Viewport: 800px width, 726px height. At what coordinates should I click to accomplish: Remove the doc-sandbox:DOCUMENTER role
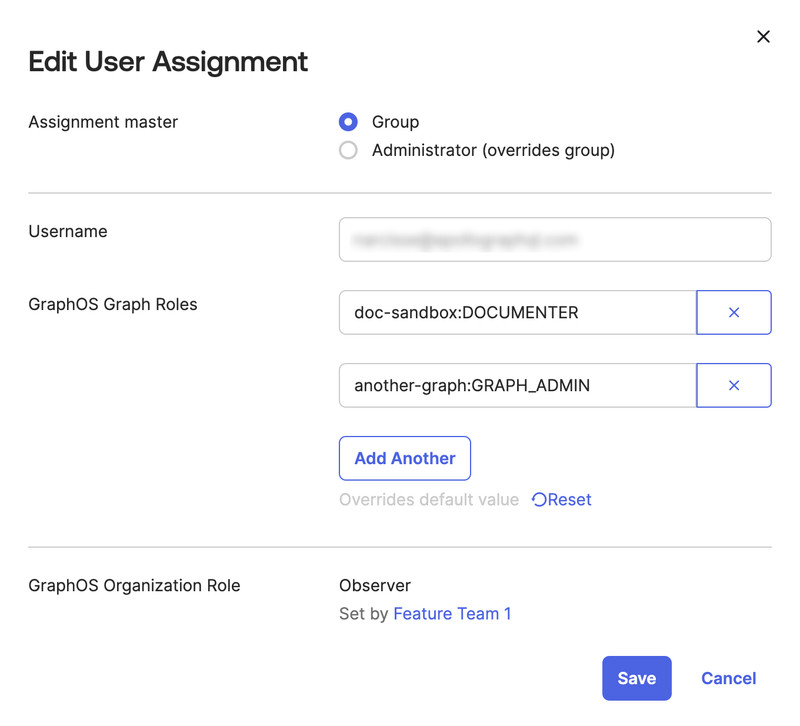734,313
